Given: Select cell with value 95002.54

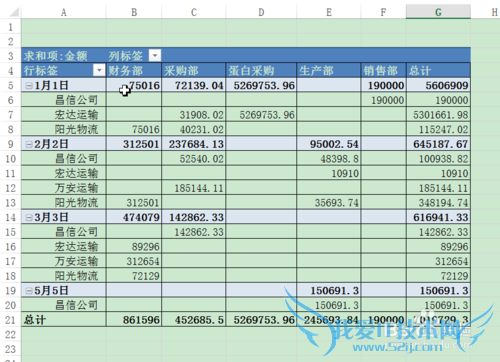Looking at the screenshot, I should 329,144.
